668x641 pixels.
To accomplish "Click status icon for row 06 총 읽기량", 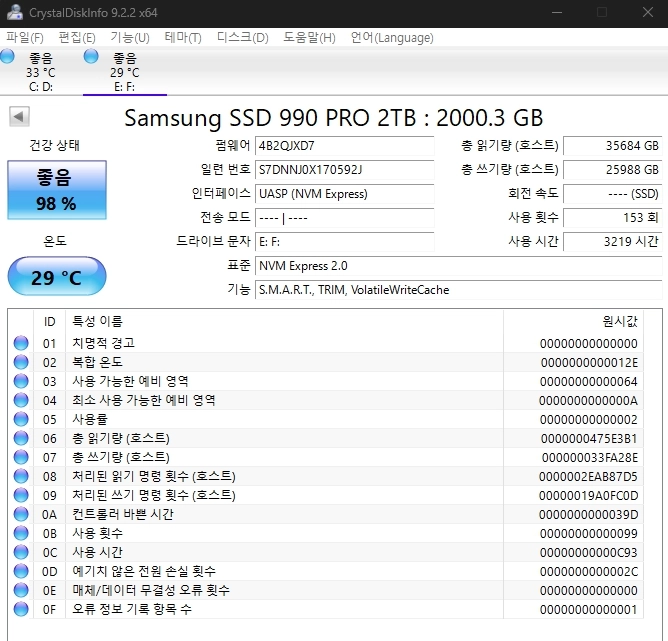I will [x=21, y=438].
